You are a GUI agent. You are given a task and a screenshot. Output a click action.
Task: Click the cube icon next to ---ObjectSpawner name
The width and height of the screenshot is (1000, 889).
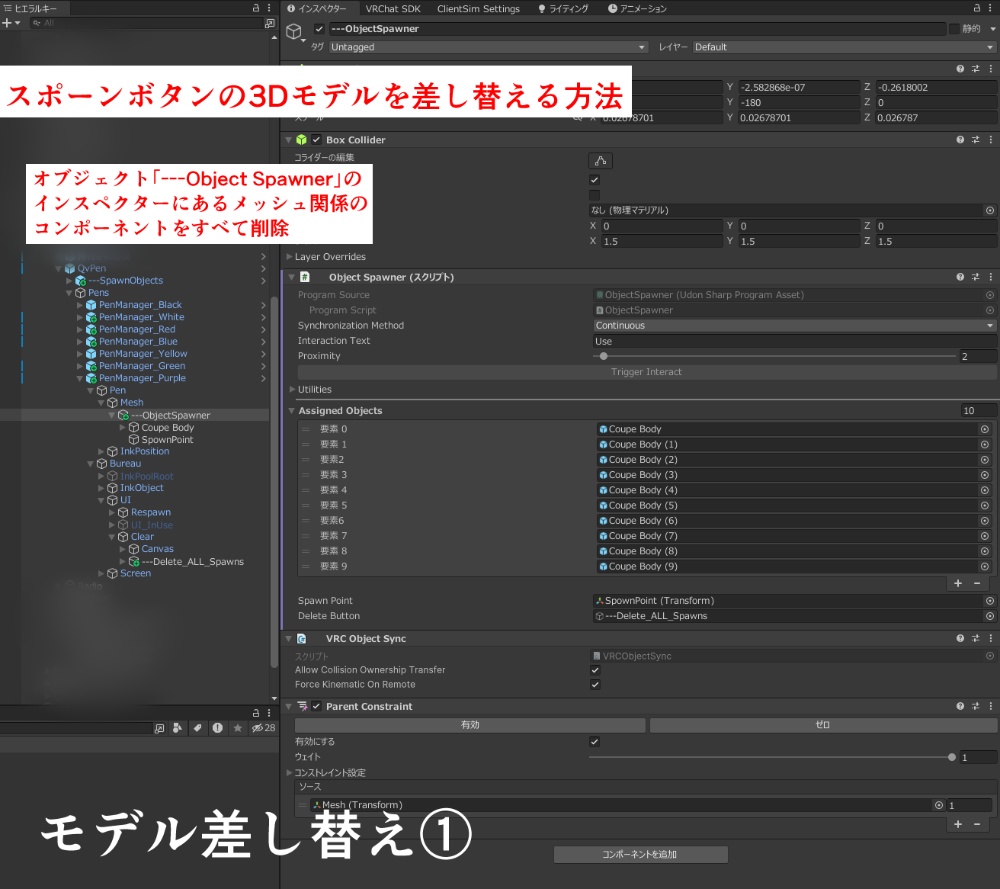pos(293,29)
